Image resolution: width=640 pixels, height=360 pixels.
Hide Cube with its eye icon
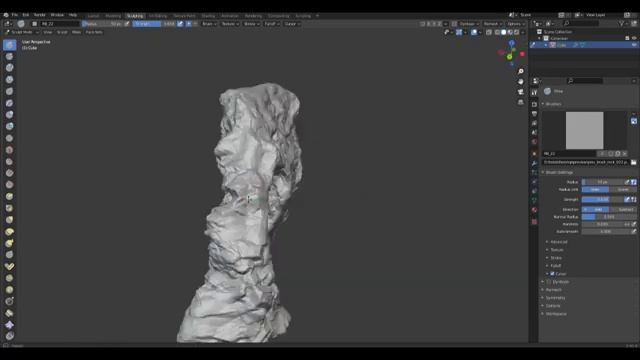[x=634, y=45]
